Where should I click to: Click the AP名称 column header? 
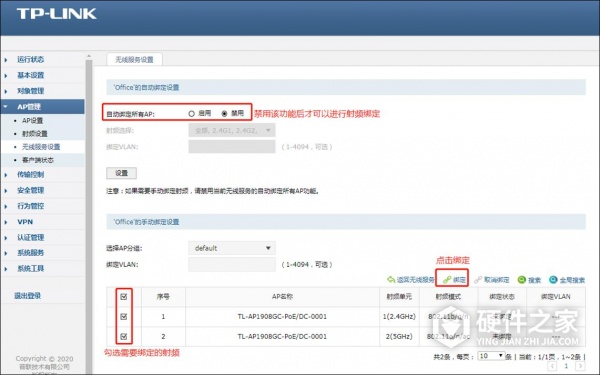tap(282, 297)
